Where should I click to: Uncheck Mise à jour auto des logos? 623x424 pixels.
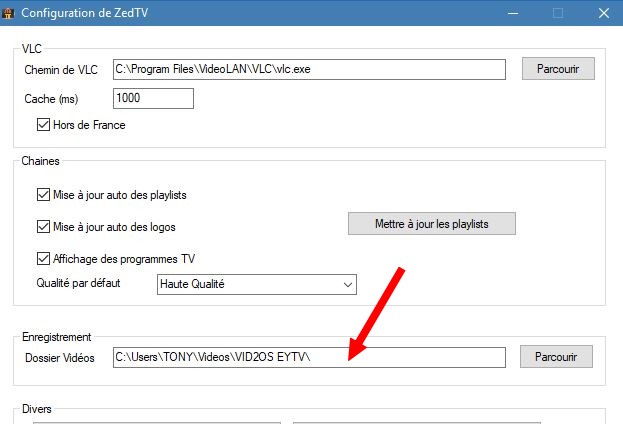point(43,226)
